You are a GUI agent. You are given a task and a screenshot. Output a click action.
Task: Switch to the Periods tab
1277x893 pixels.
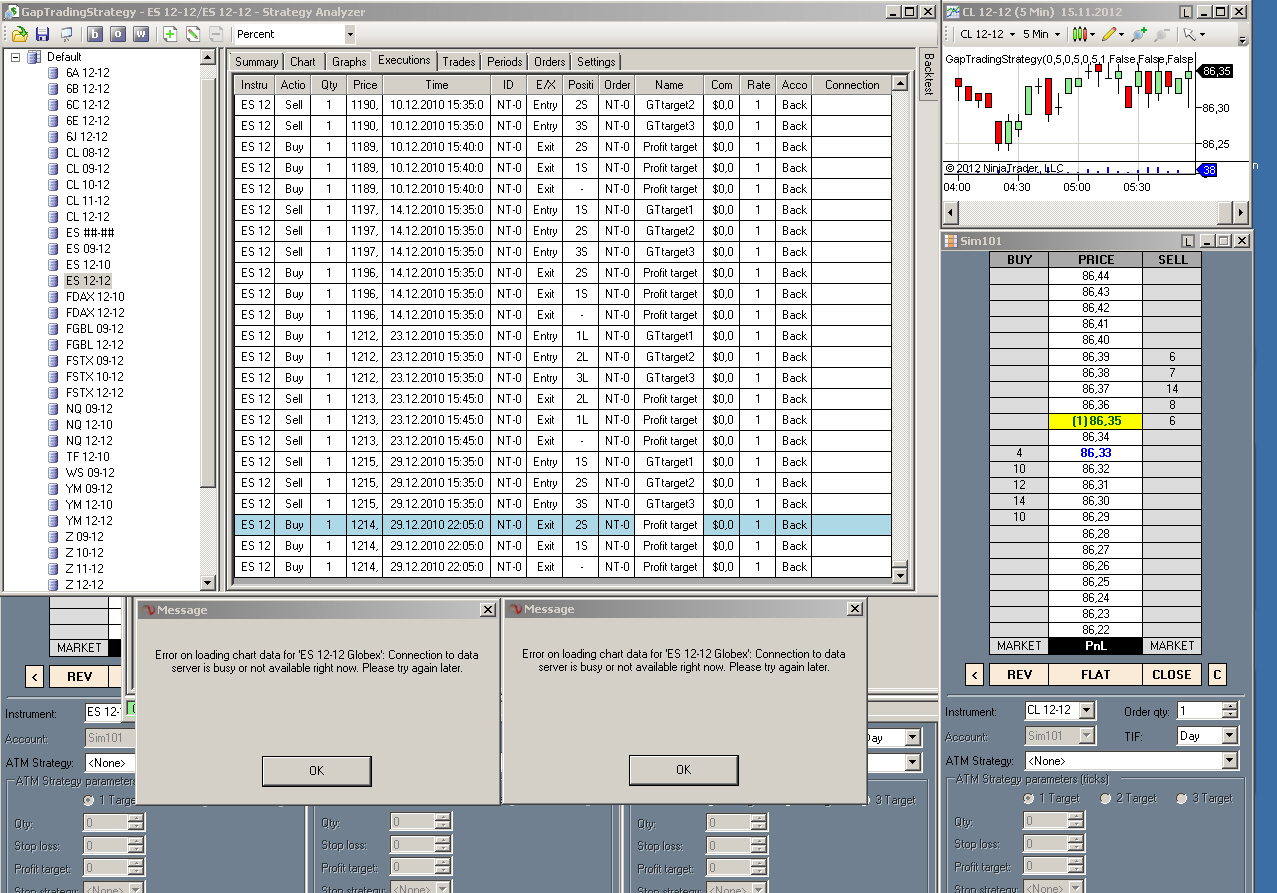[505, 62]
